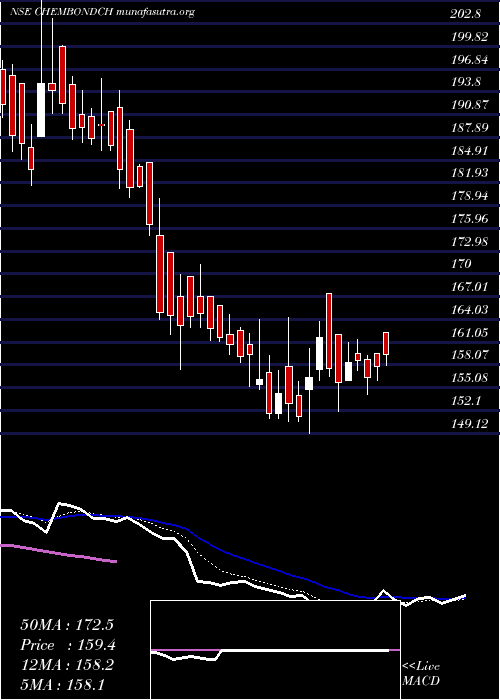500x700 pixels.
Task: Select the 167.01 price axis label
Action: [469, 287]
